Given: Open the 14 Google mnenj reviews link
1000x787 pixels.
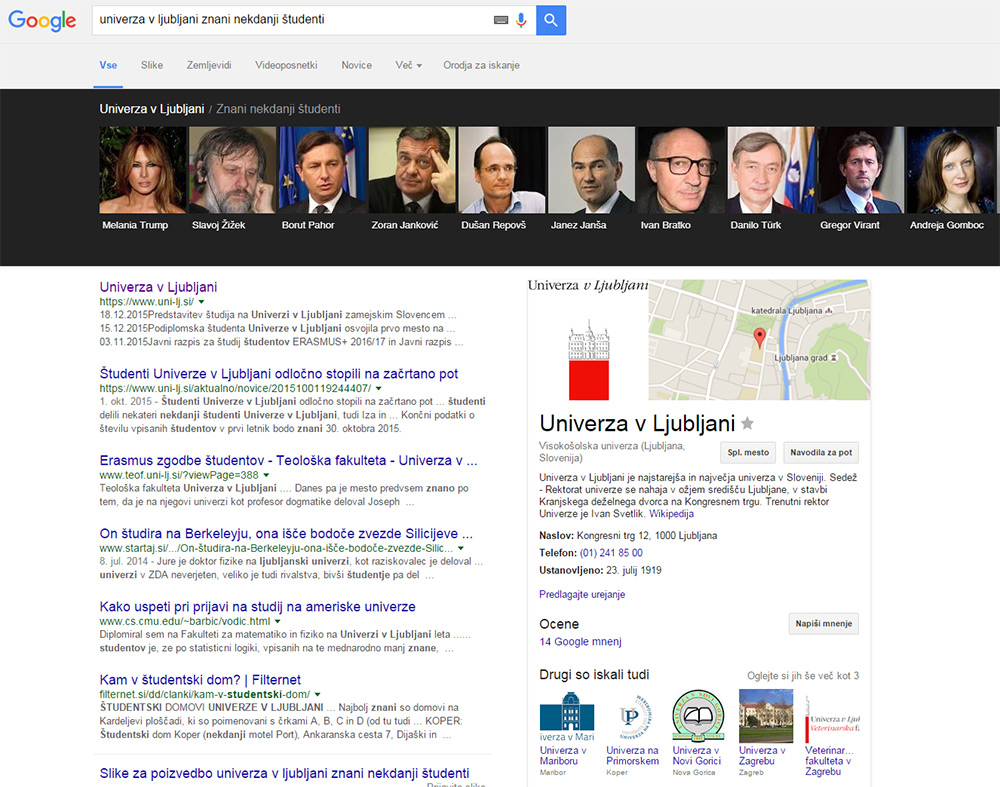Looking at the screenshot, I should click(580, 642).
